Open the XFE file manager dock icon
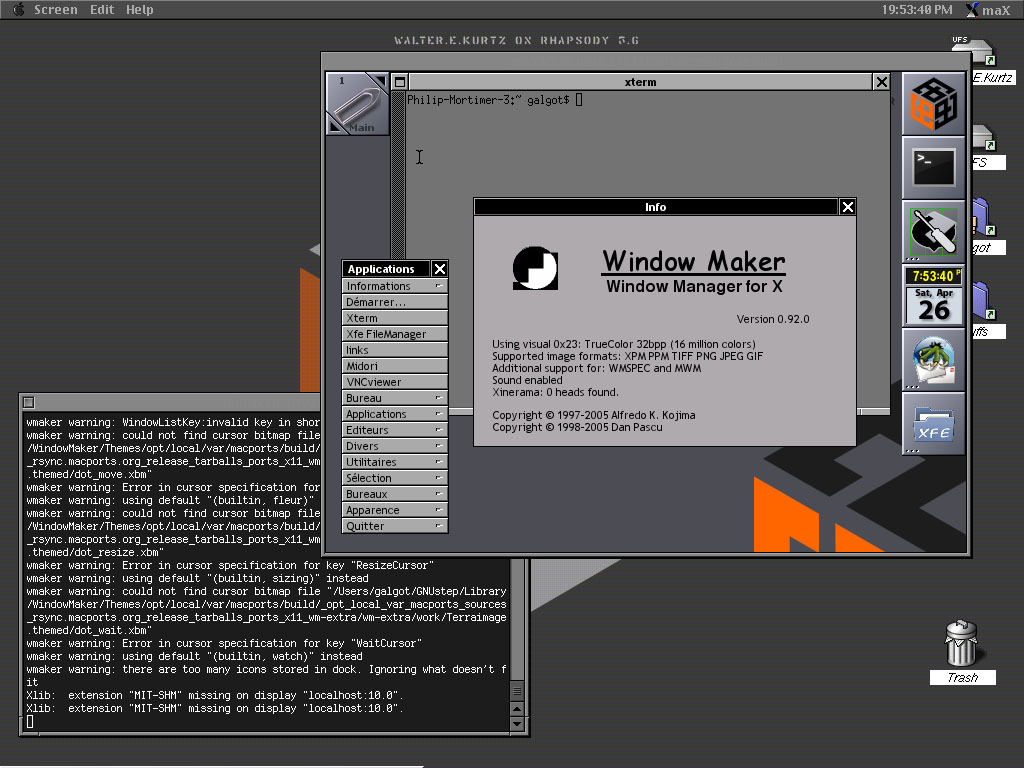The height and width of the screenshot is (768, 1024). [934, 423]
